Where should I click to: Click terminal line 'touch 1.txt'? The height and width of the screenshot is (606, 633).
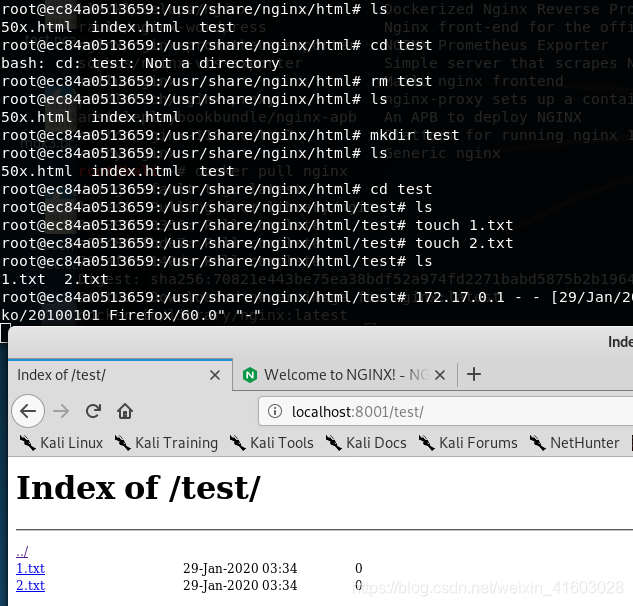pyautogui.click(x=464, y=225)
